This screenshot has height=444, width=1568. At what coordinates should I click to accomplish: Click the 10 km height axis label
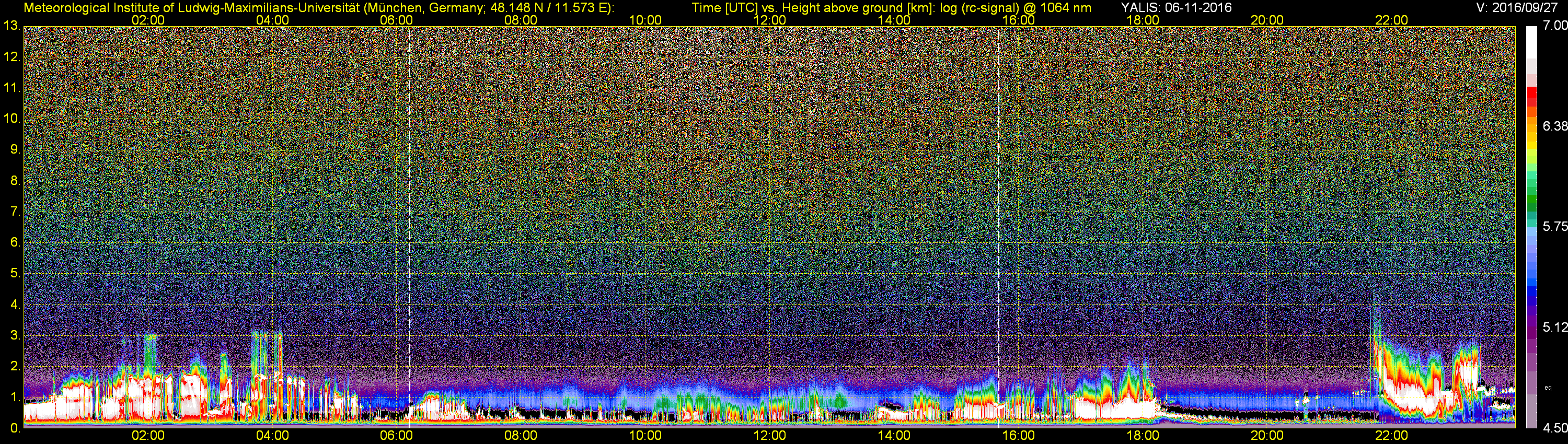coord(11,119)
